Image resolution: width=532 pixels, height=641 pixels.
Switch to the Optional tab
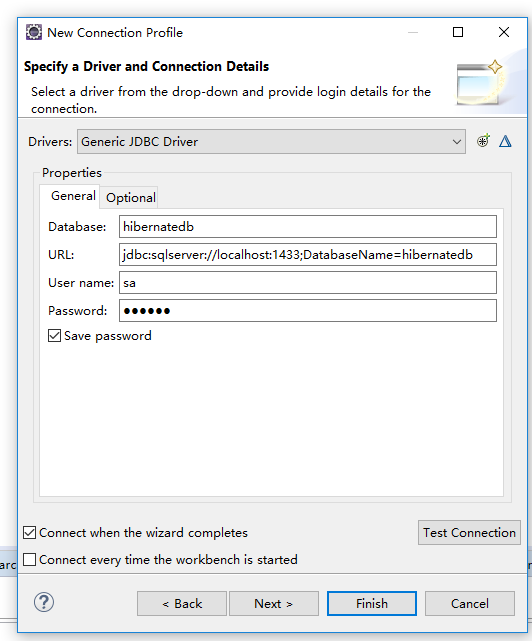131,198
